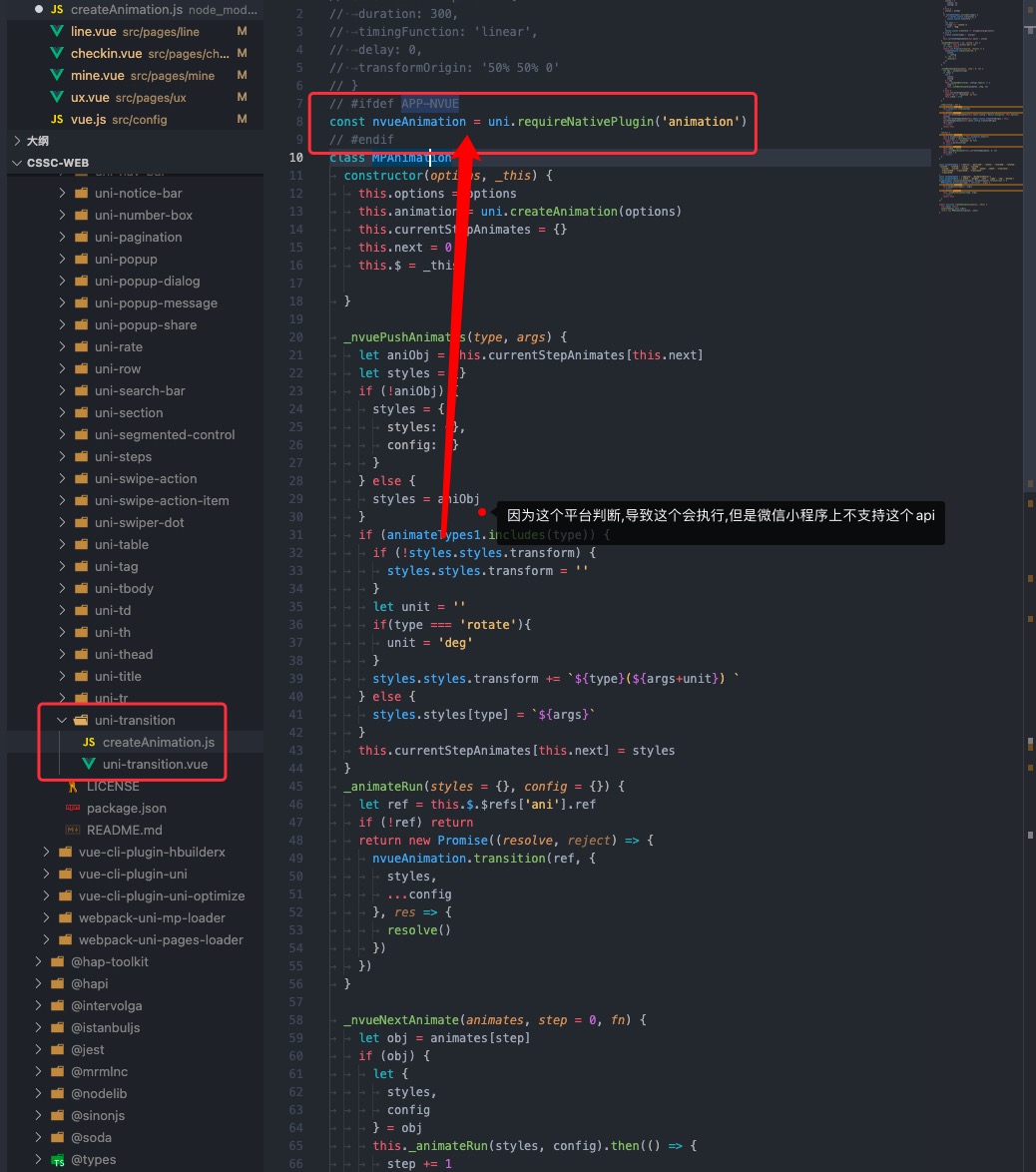Click the Vue icon beside line.vue

point(57,32)
